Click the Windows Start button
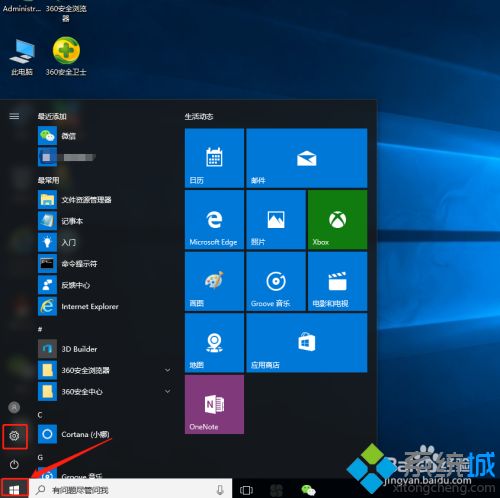The image size is (500, 498). tap(14, 489)
